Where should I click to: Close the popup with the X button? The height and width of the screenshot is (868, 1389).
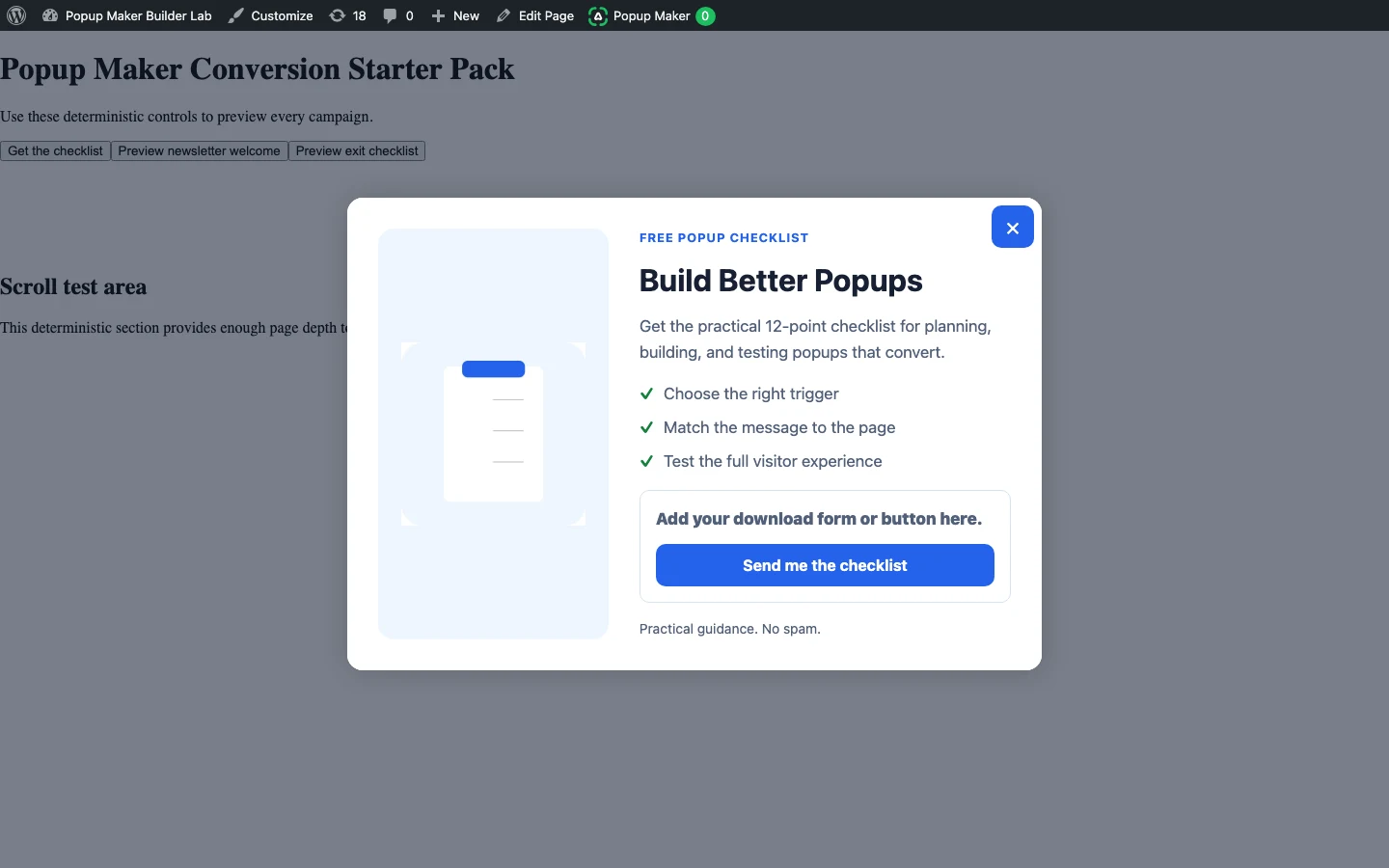(1013, 228)
